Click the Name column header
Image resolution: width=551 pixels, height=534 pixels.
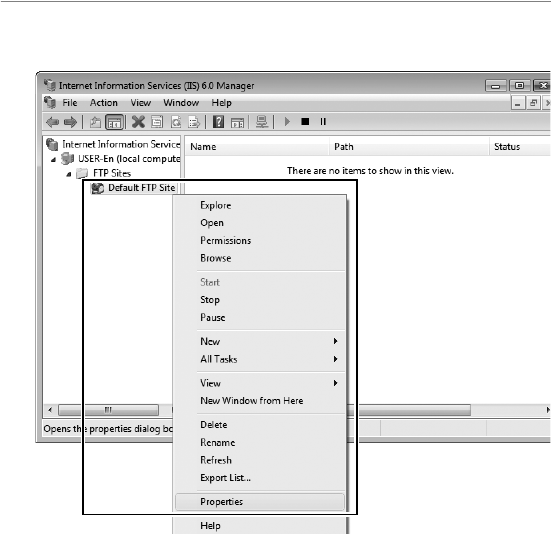(x=257, y=146)
